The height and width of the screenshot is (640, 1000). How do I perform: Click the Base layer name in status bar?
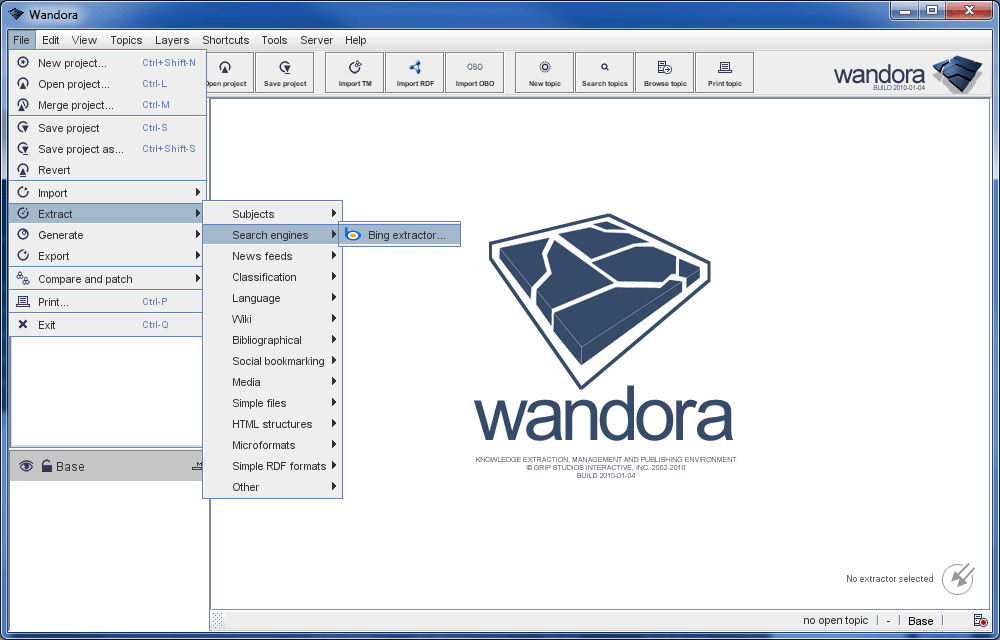point(920,621)
